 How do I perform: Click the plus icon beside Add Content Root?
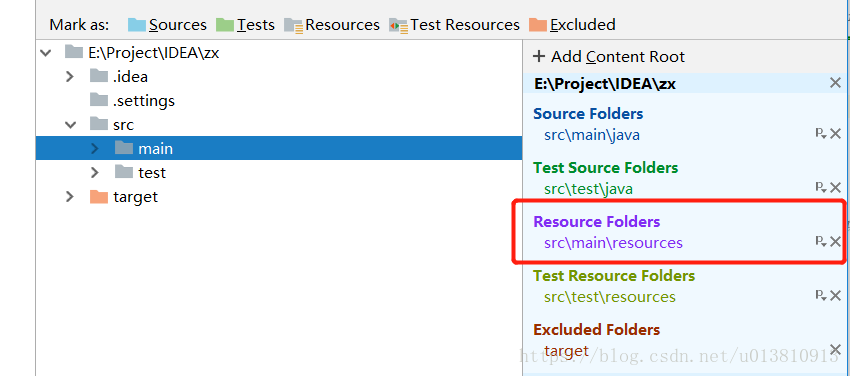(539, 56)
